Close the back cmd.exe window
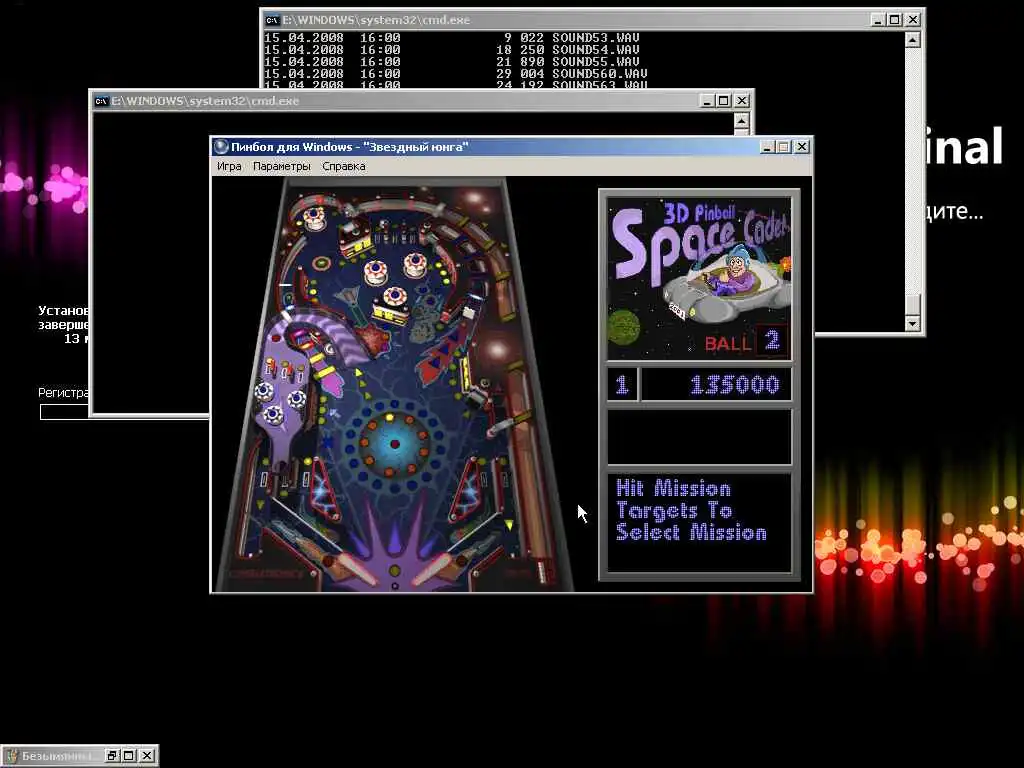 [913, 20]
